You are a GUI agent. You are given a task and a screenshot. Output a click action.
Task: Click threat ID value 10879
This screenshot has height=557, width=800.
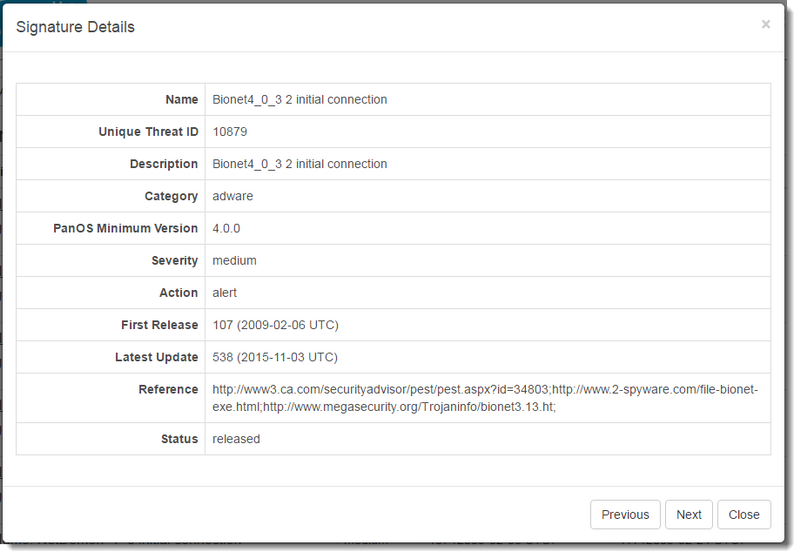(x=230, y=132)
